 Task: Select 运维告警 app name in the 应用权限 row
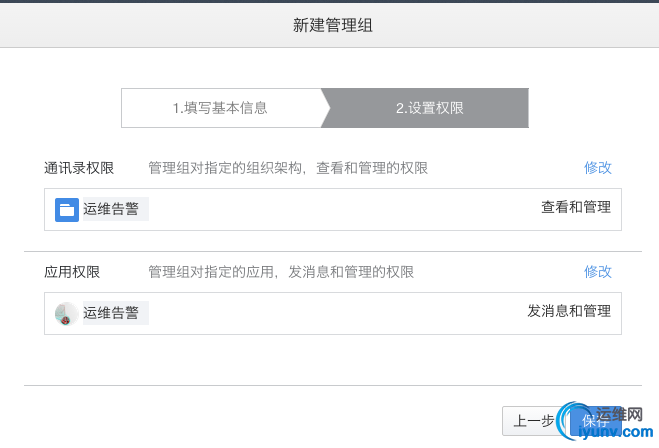pos(111,313)
